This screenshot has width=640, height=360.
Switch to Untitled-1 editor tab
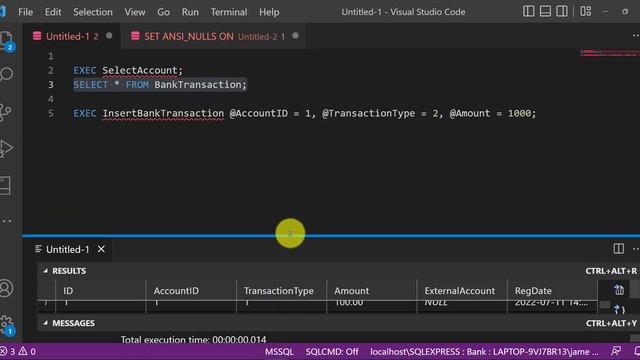pyautogui.click(x=72, y=36)
